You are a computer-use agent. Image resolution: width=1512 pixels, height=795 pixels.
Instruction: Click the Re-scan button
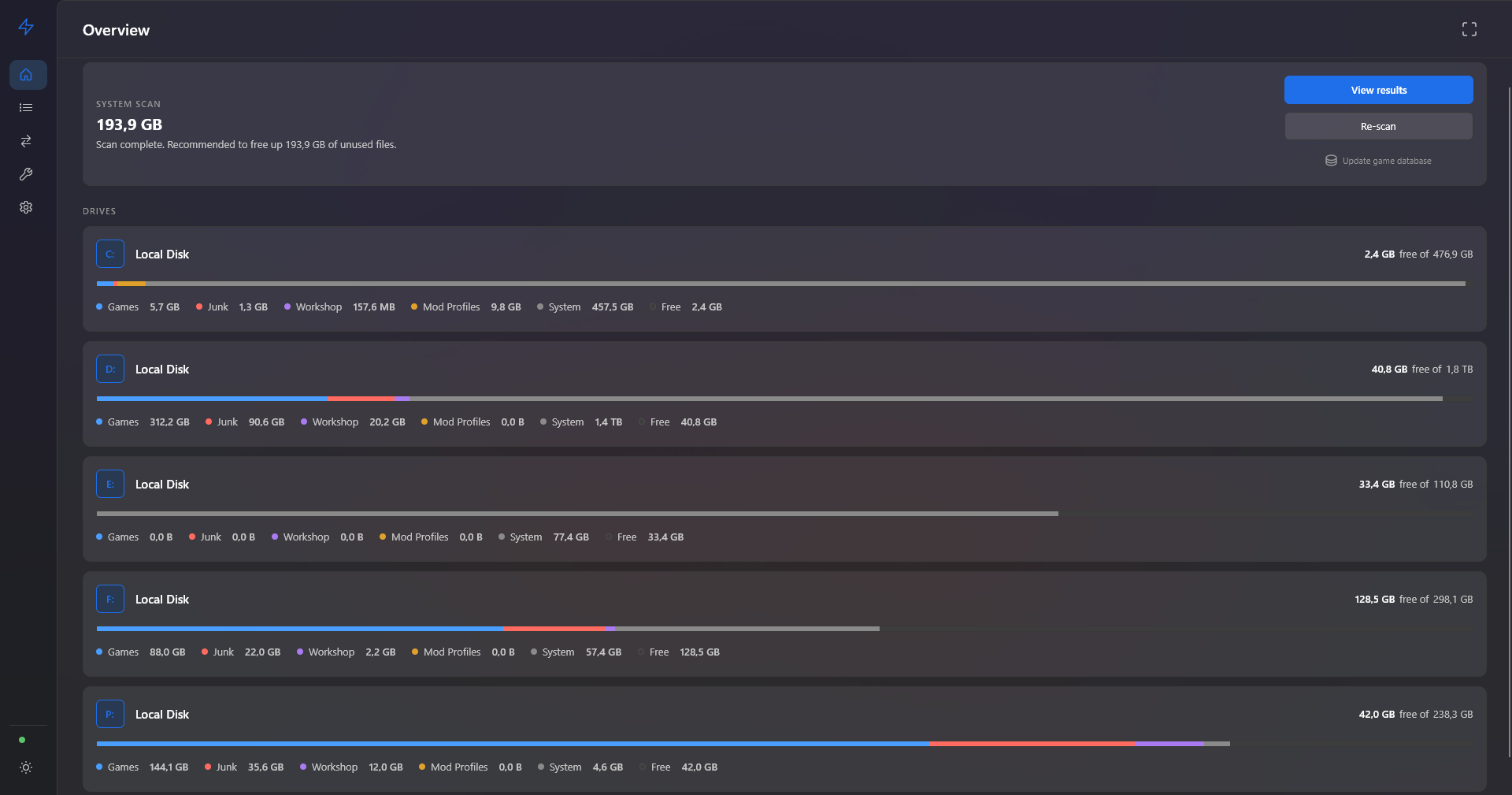coord(1378,126)
